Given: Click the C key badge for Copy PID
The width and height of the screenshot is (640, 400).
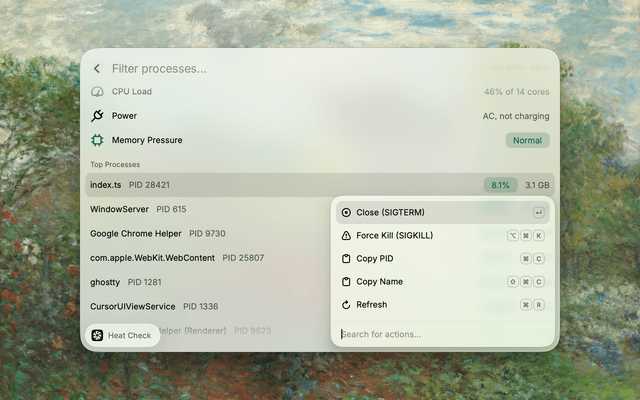Looking at the screenshot, I should tap(539, 259).
